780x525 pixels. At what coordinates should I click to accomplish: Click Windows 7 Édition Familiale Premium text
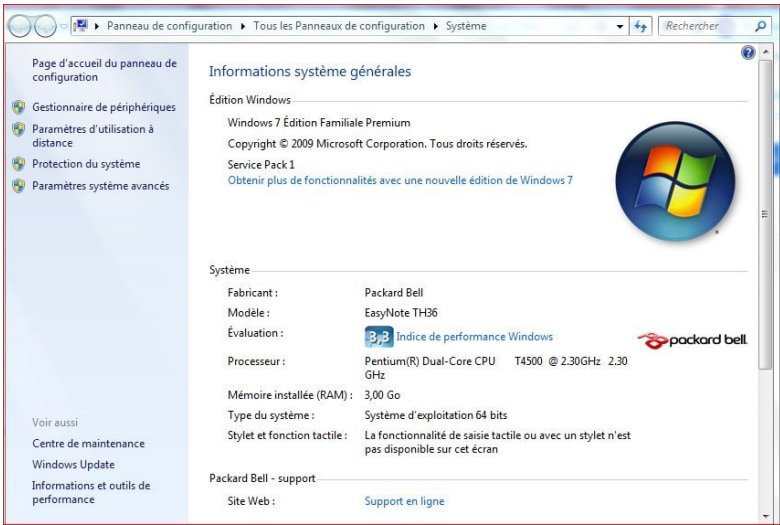click(x=319, y=122)
